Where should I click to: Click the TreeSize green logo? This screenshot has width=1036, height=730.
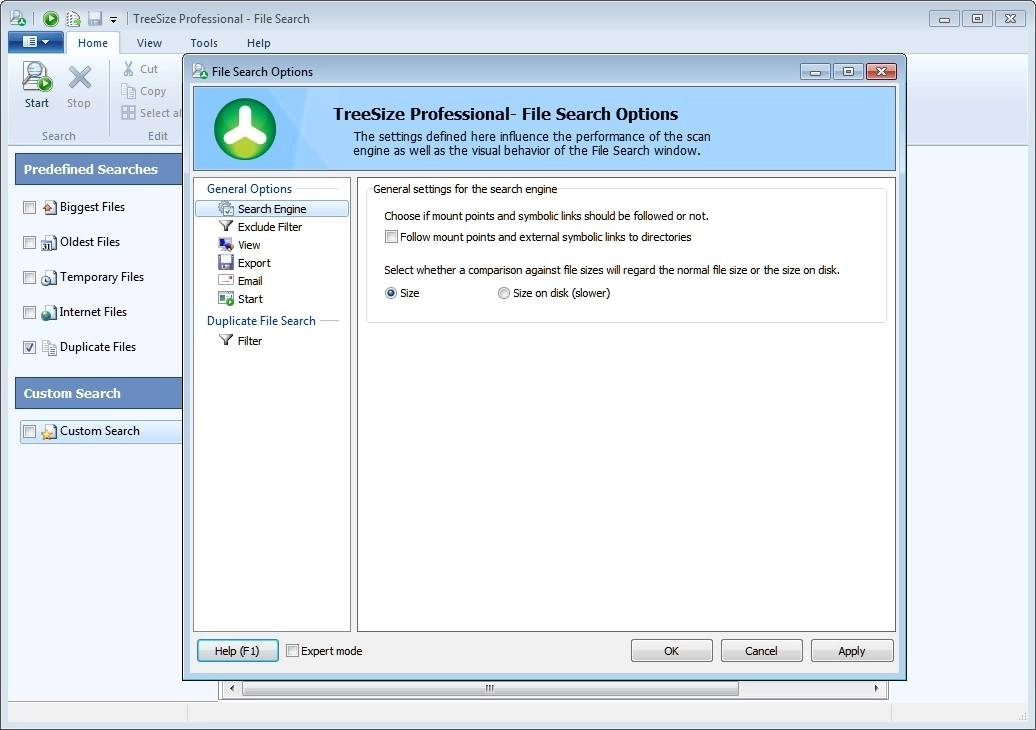[245, 129]
